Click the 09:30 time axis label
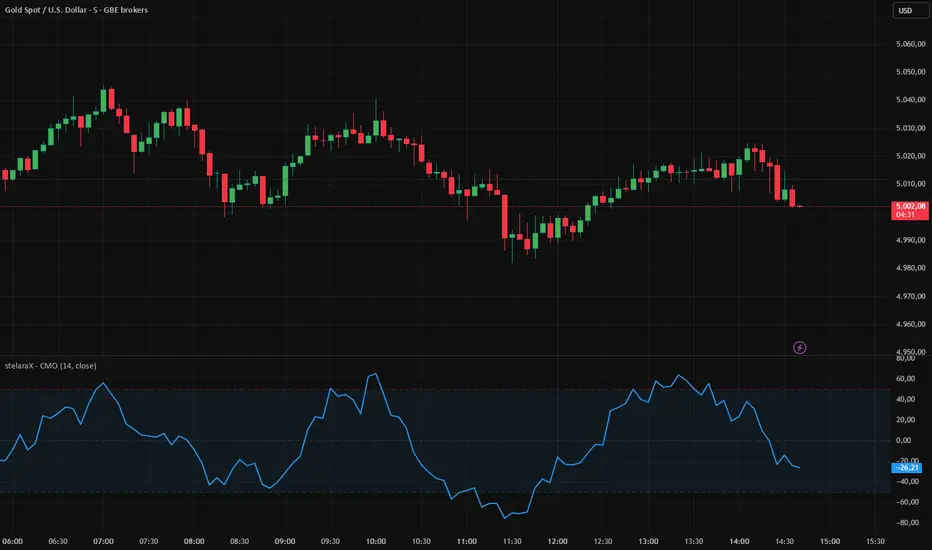 pos(330,541)
